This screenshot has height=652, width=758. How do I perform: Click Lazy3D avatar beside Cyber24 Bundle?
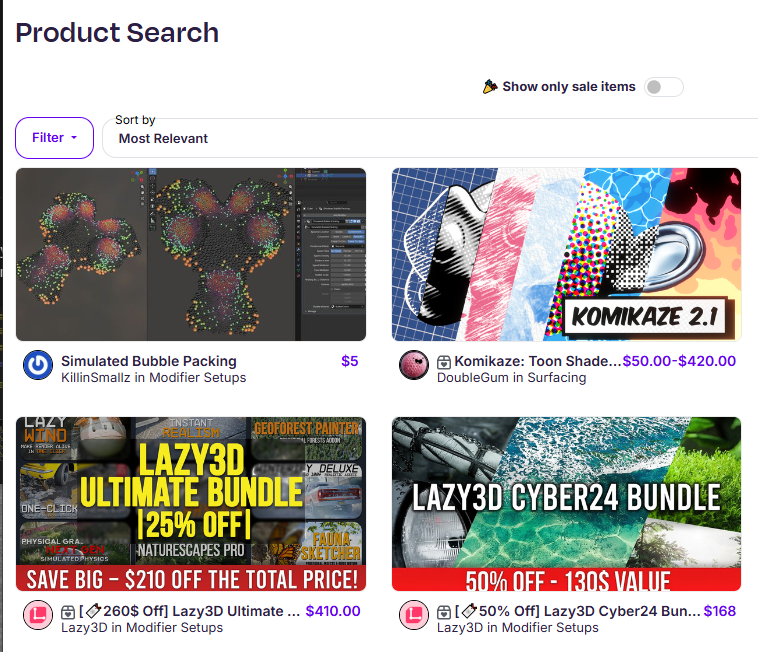click(414, 615)
